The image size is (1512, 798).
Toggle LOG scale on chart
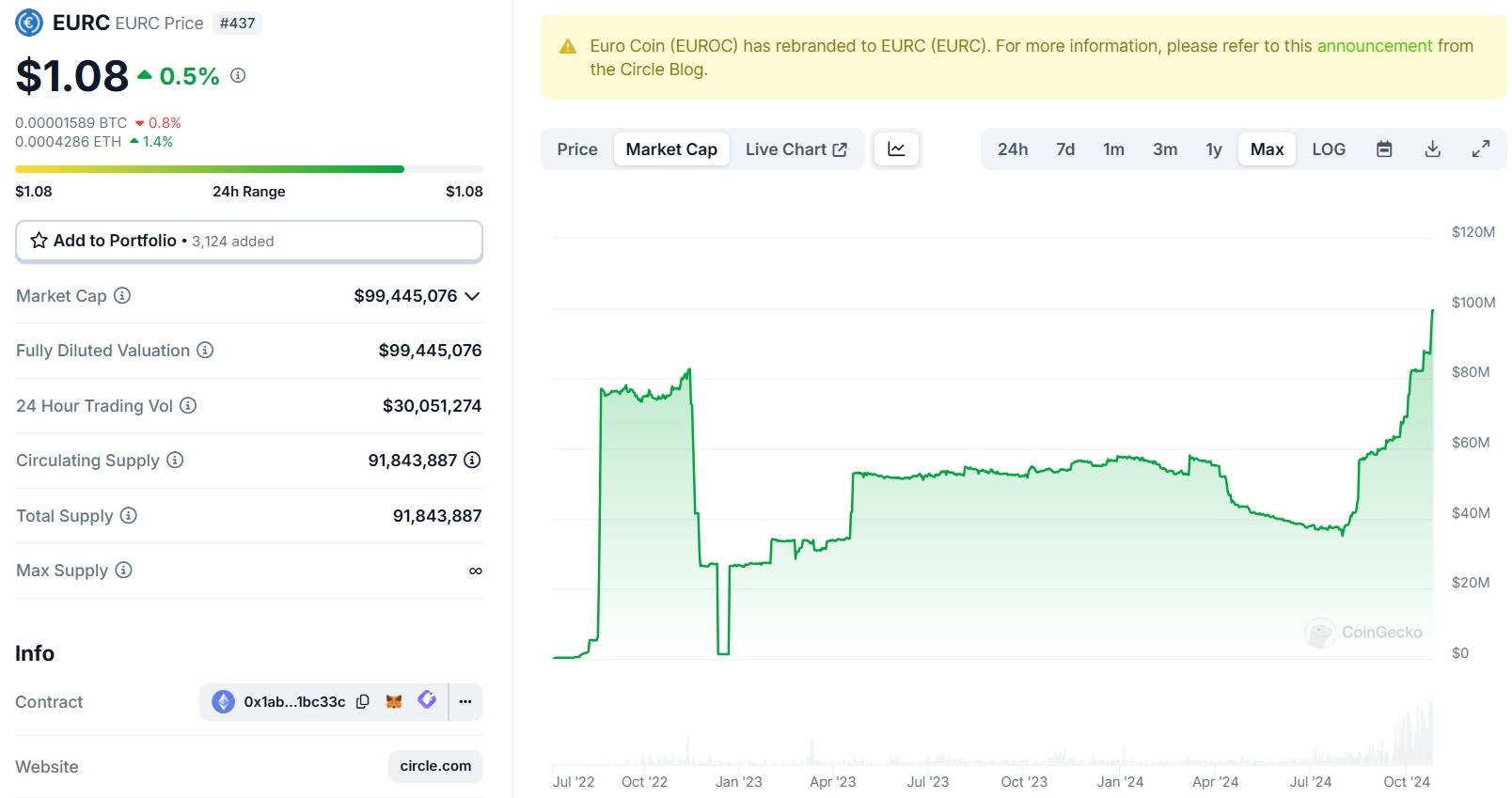pos(1329,149)
